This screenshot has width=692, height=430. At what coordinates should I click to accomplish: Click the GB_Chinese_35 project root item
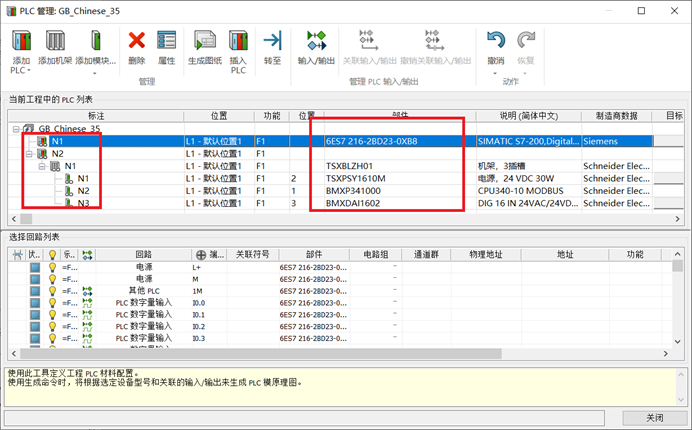click(x=69, y=129)
